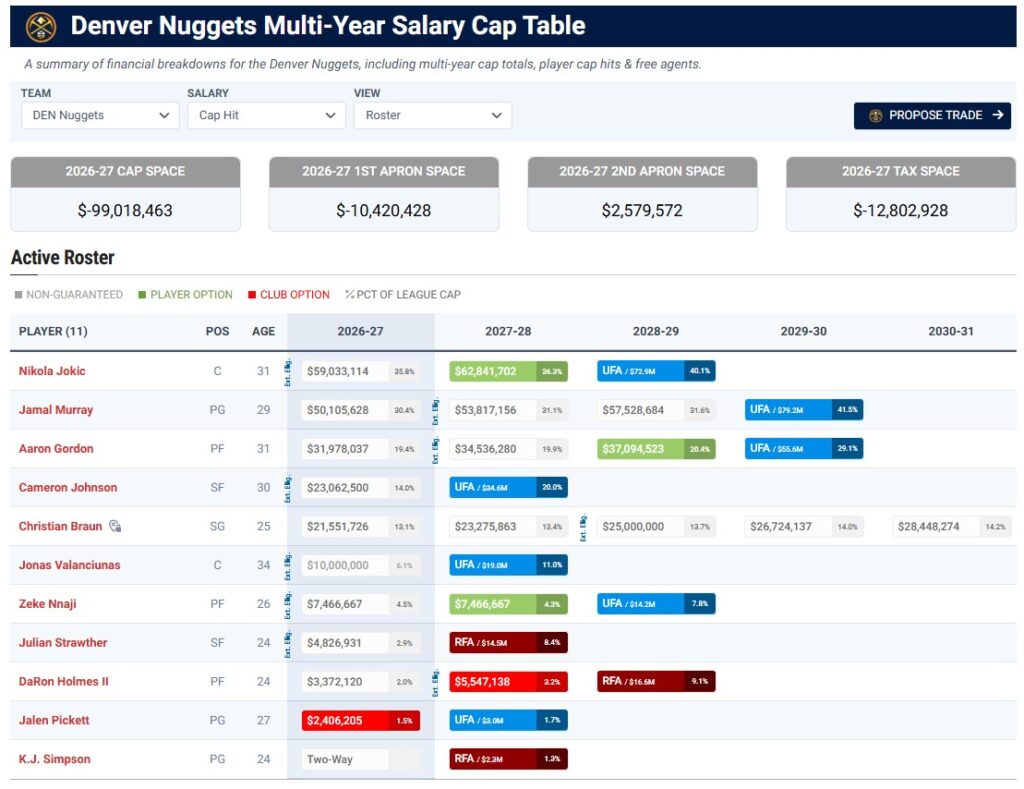Click extension icon in Zeke Nnaji's row
This screenshot has height=789, width=1024.
click(288, 604)
